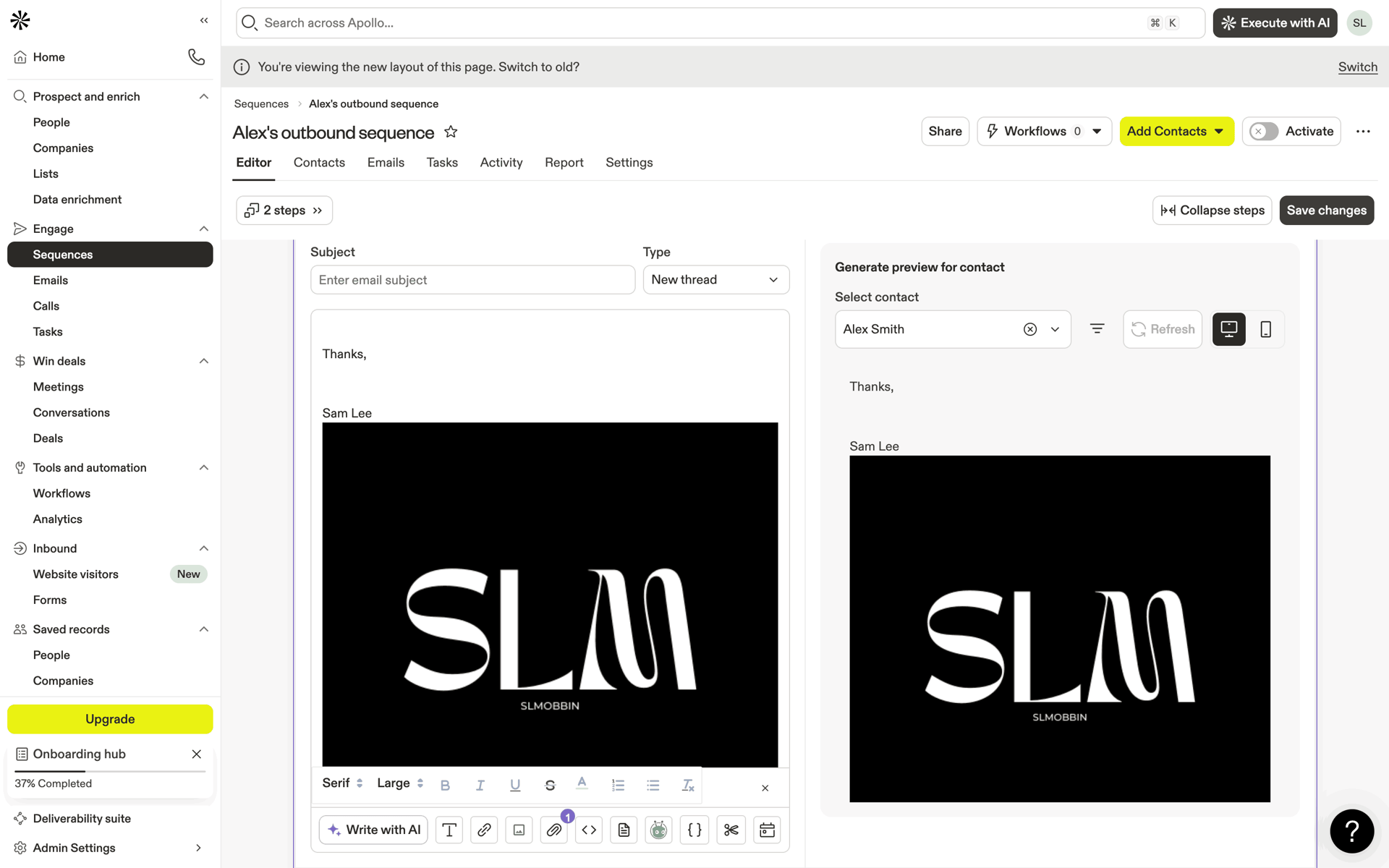This screenshot has width=1389, height=868.
Task: Open the email templates document icon
Action: pyautogui.click(x=624, y=830)
